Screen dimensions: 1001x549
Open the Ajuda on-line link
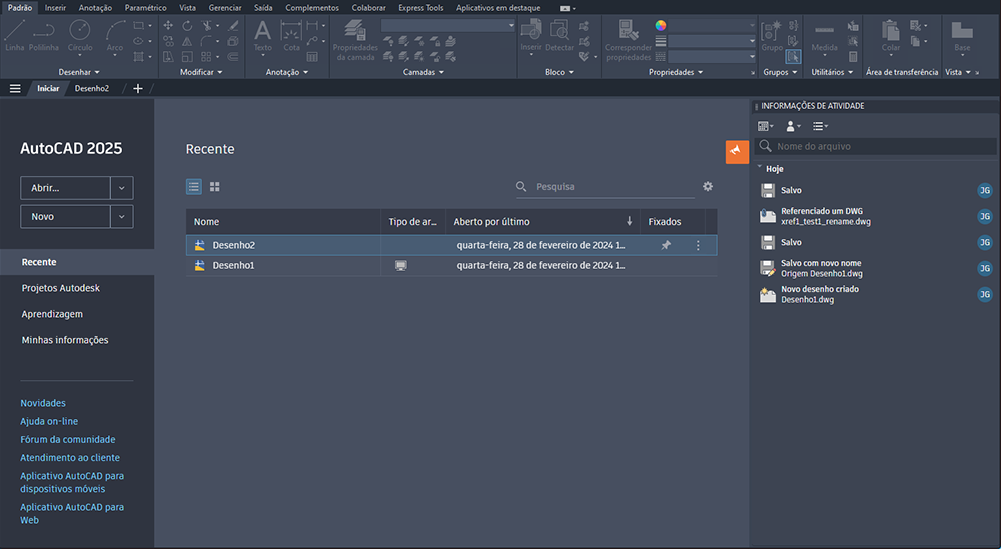pos(49,421)
